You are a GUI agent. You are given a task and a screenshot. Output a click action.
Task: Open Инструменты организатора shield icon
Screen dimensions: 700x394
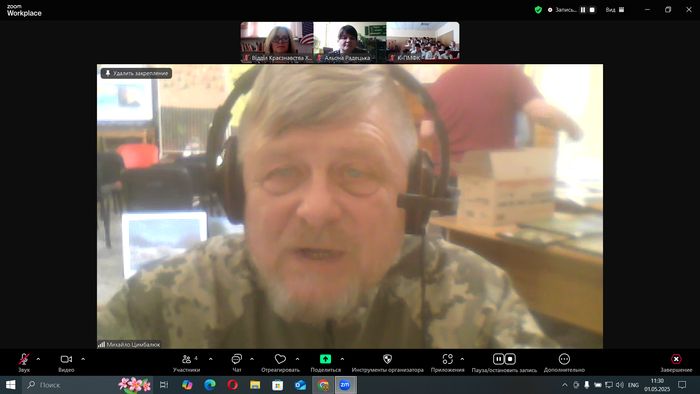coord(388,359)
